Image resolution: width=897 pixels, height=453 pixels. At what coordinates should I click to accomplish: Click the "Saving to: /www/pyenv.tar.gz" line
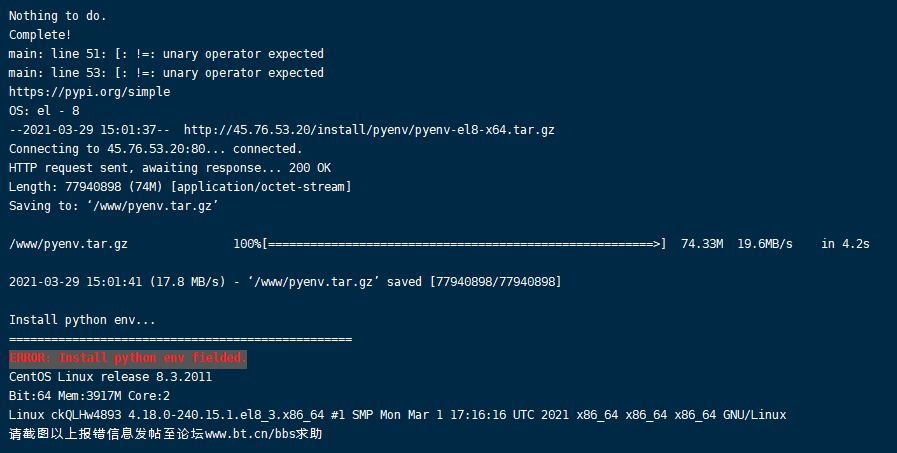tap(114, 206)
